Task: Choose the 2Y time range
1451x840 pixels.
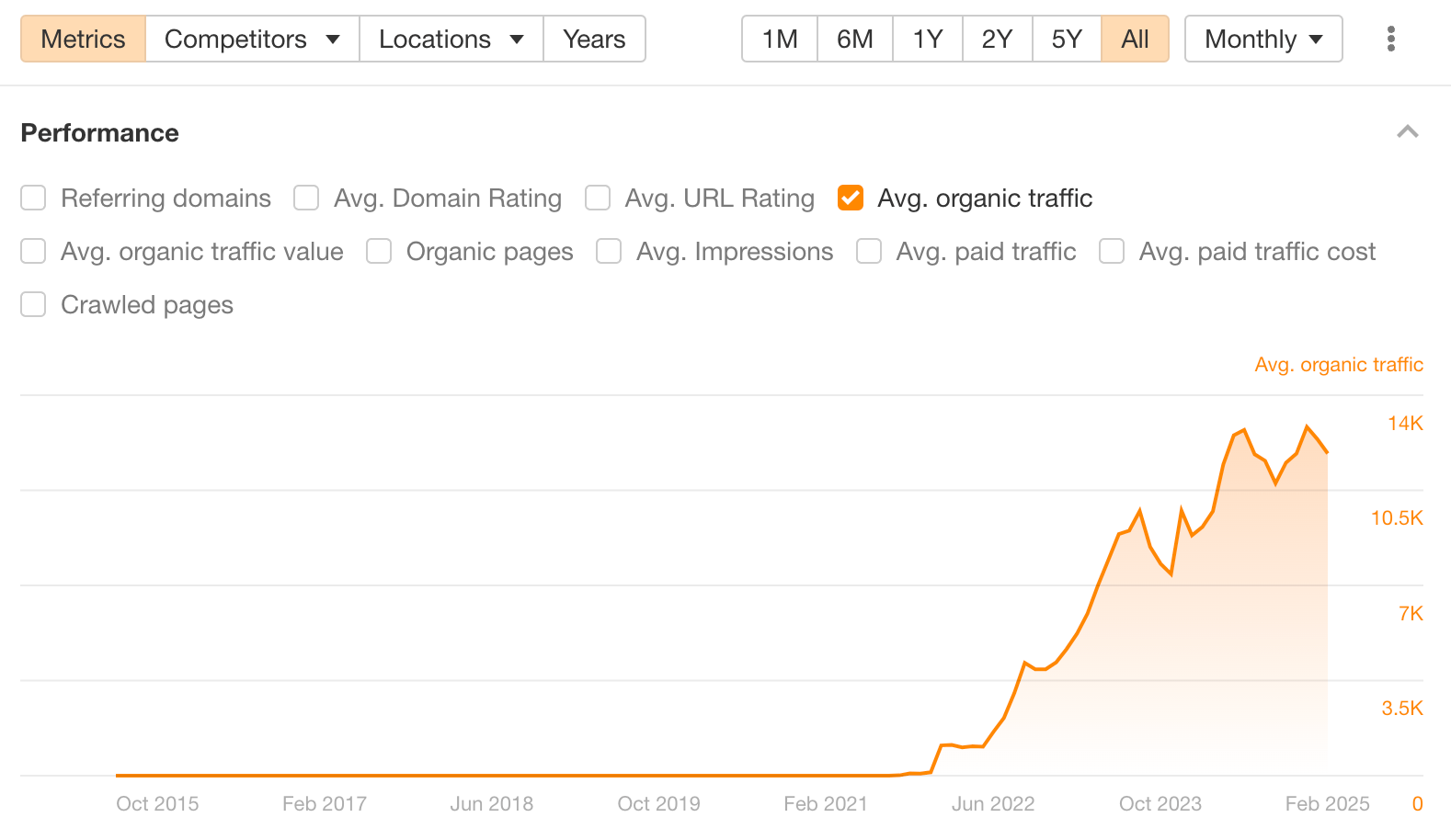Action: pos(997,39)
